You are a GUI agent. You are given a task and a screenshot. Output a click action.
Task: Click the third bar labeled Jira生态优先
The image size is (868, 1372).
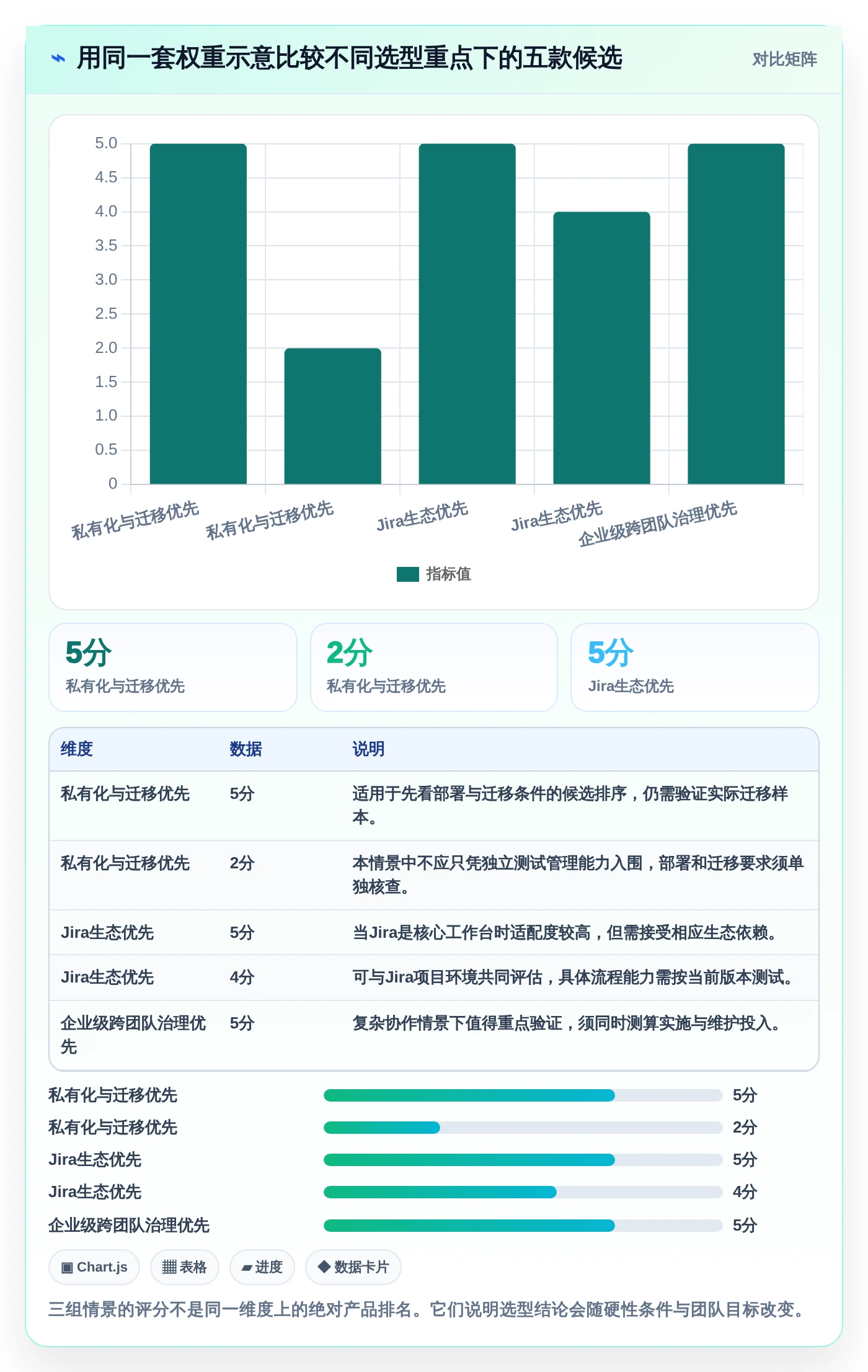[467, 314]
